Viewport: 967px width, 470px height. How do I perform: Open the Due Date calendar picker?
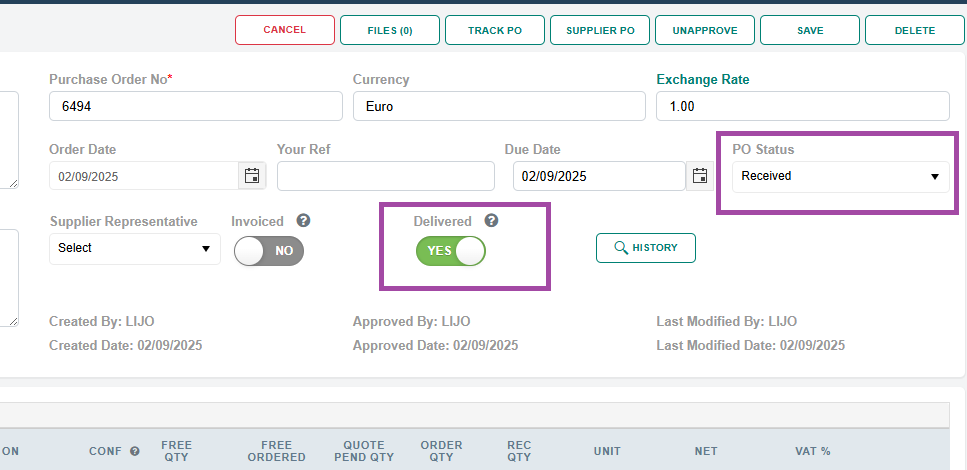(x=700, y=176)
